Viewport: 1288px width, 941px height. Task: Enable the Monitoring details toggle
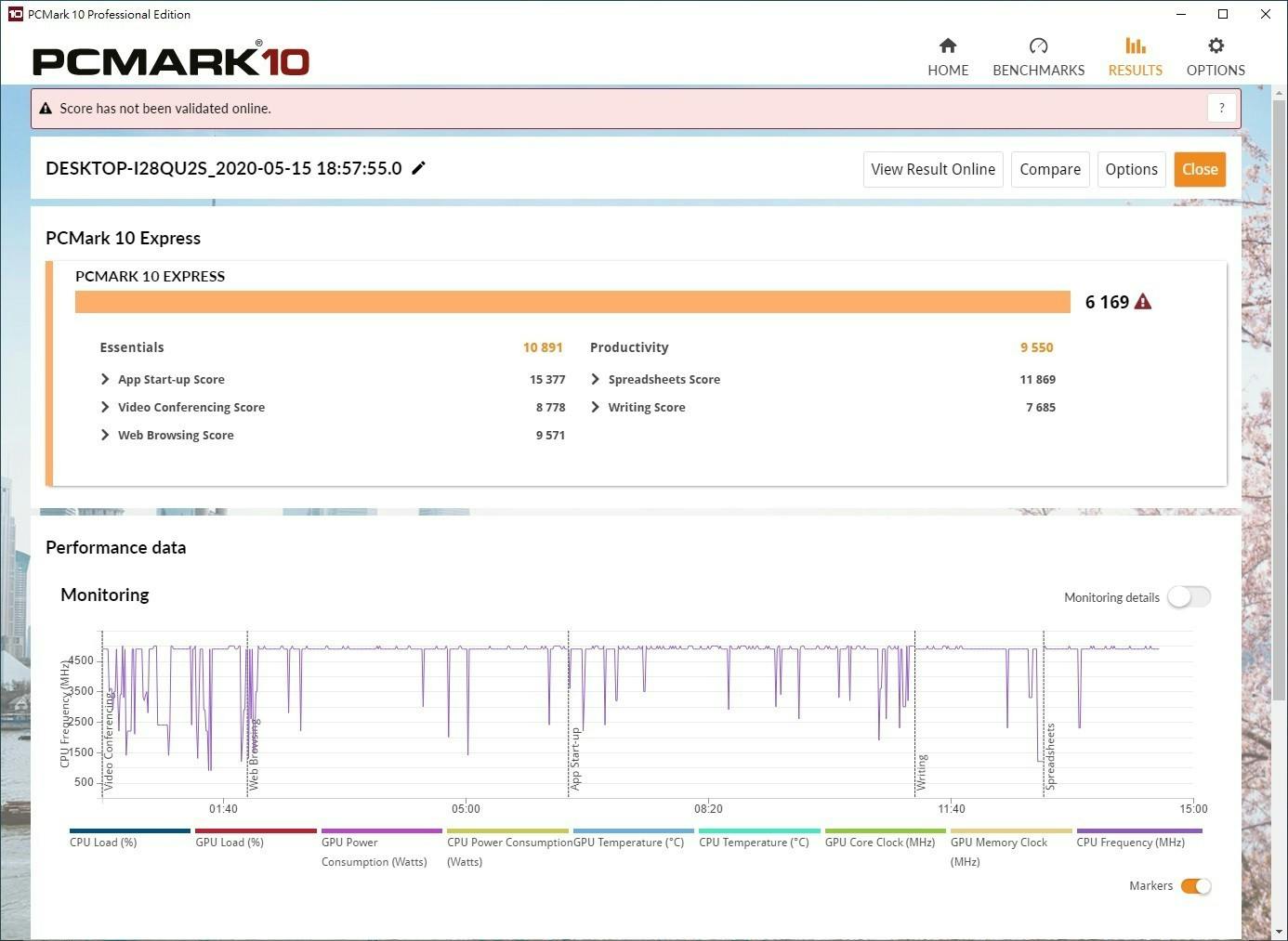1189,597
